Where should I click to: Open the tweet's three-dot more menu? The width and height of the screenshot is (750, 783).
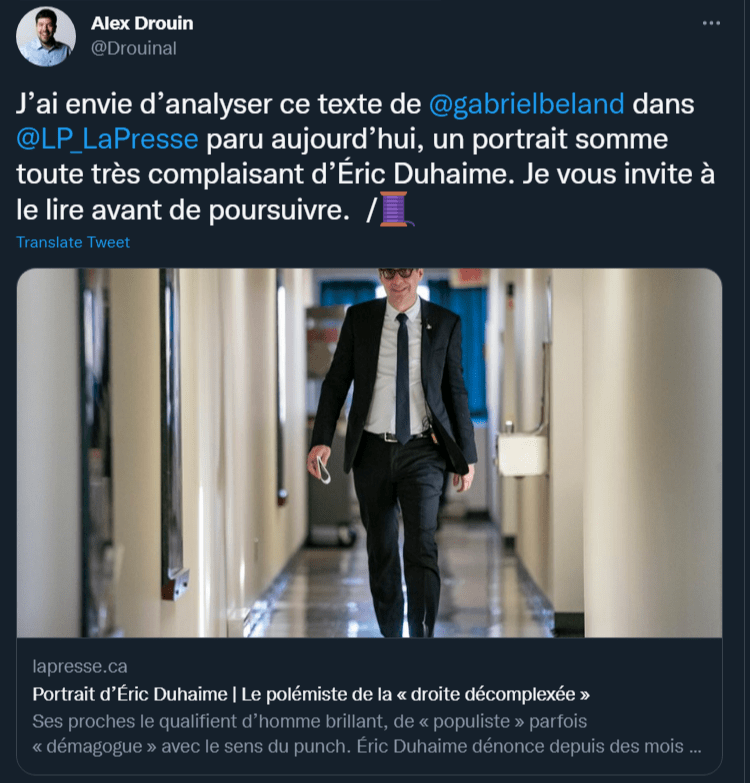(711, 22)
